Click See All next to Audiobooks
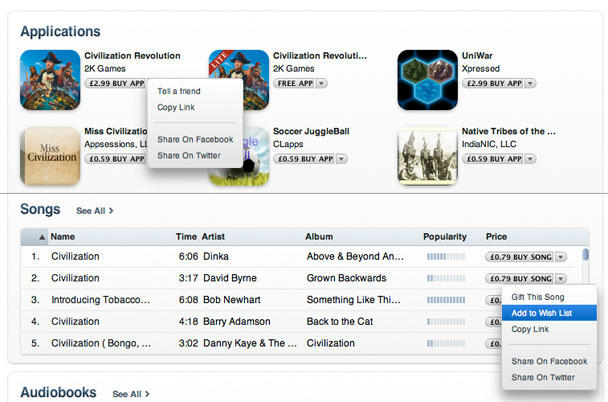Viewport: 608px width, 402px height. point(131,394)
